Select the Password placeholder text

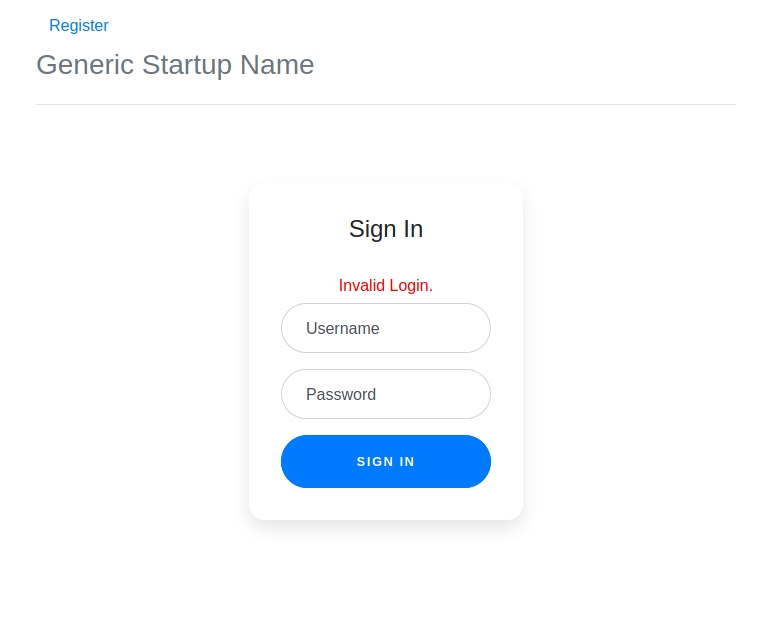(341, 394)
